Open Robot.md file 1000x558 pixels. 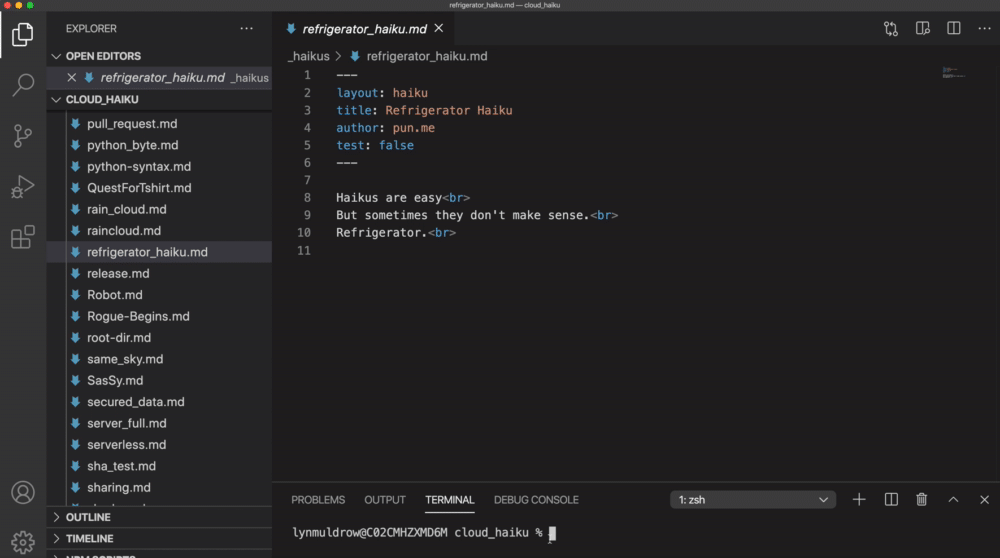coord(159,295)
